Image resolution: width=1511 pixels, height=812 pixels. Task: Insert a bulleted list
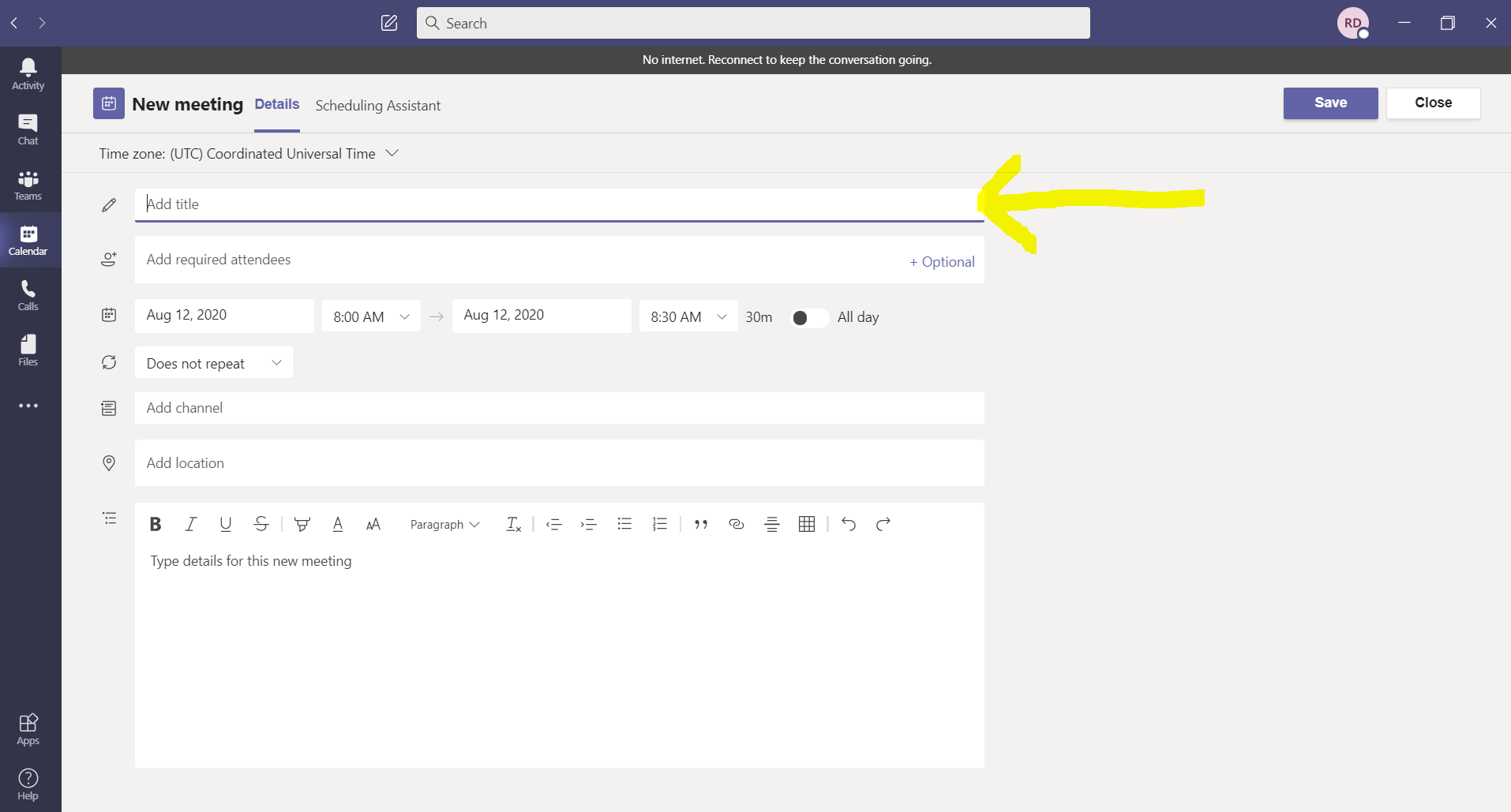(x=624, y=524)
